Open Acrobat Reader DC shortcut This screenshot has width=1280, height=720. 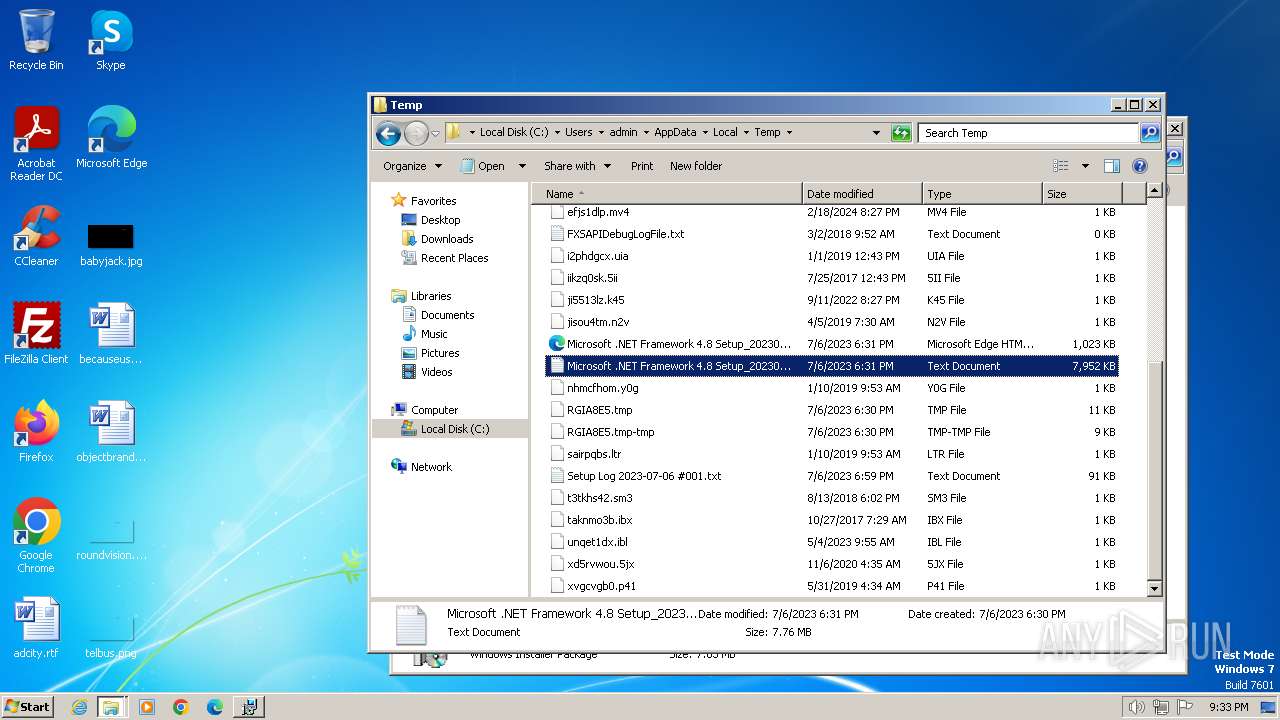[36, 143]
